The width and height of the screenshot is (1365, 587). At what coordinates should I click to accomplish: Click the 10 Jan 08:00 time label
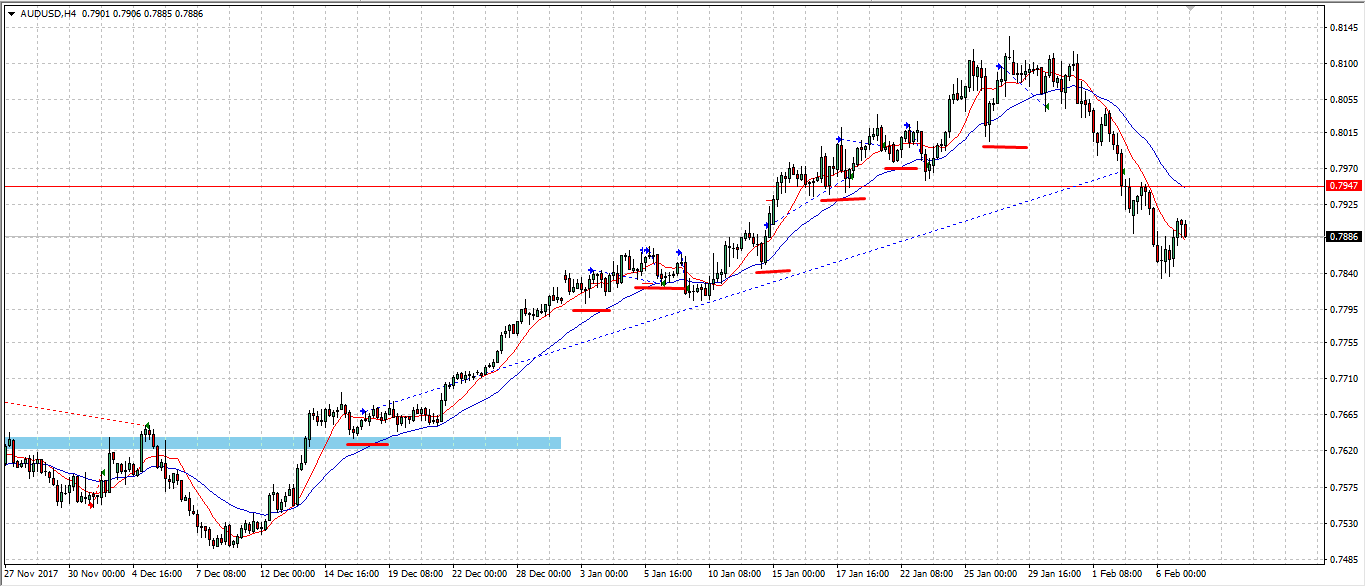[737, 574]
